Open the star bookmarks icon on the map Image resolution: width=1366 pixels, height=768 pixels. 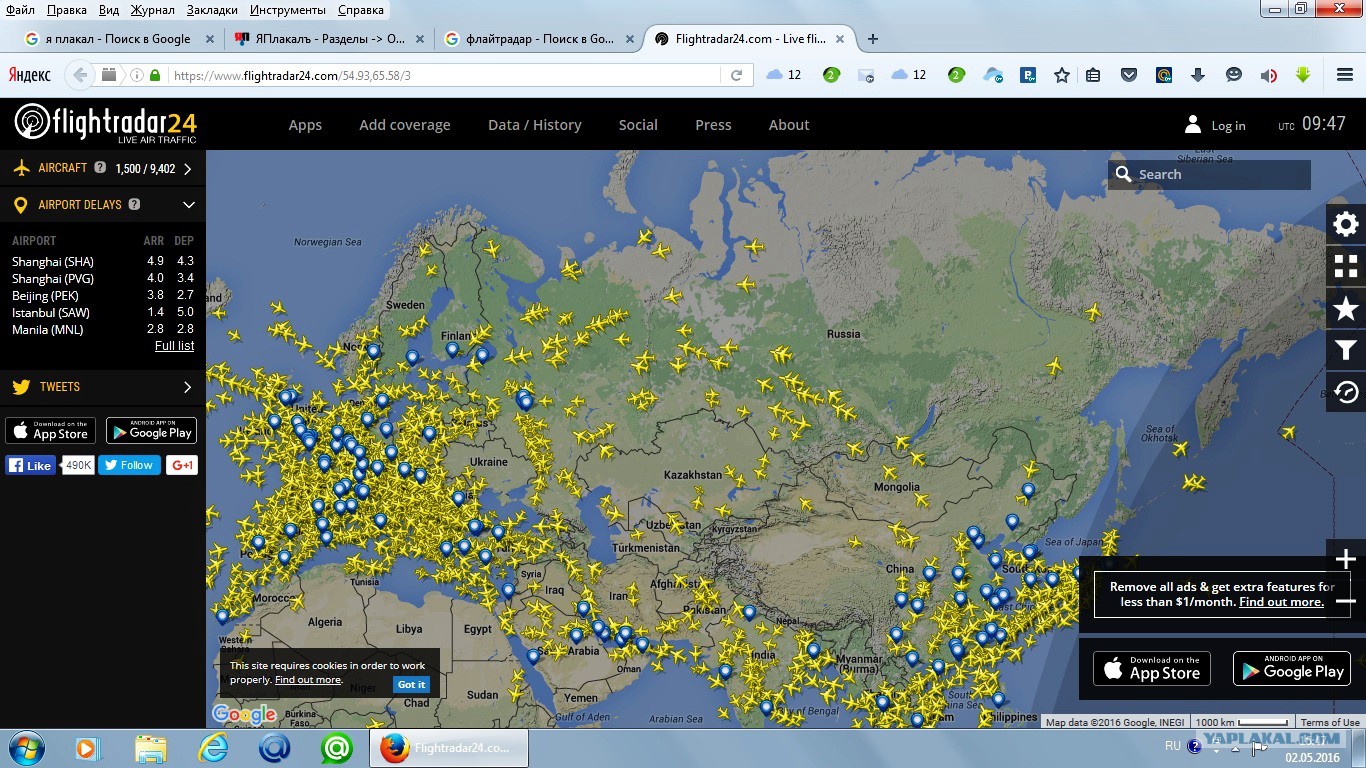(x=1346, y=308)
